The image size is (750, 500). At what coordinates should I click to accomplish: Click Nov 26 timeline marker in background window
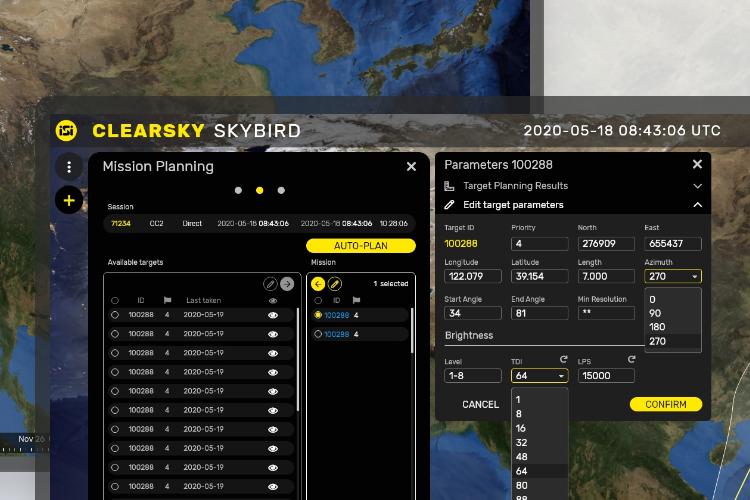click(x=31, y=439)
